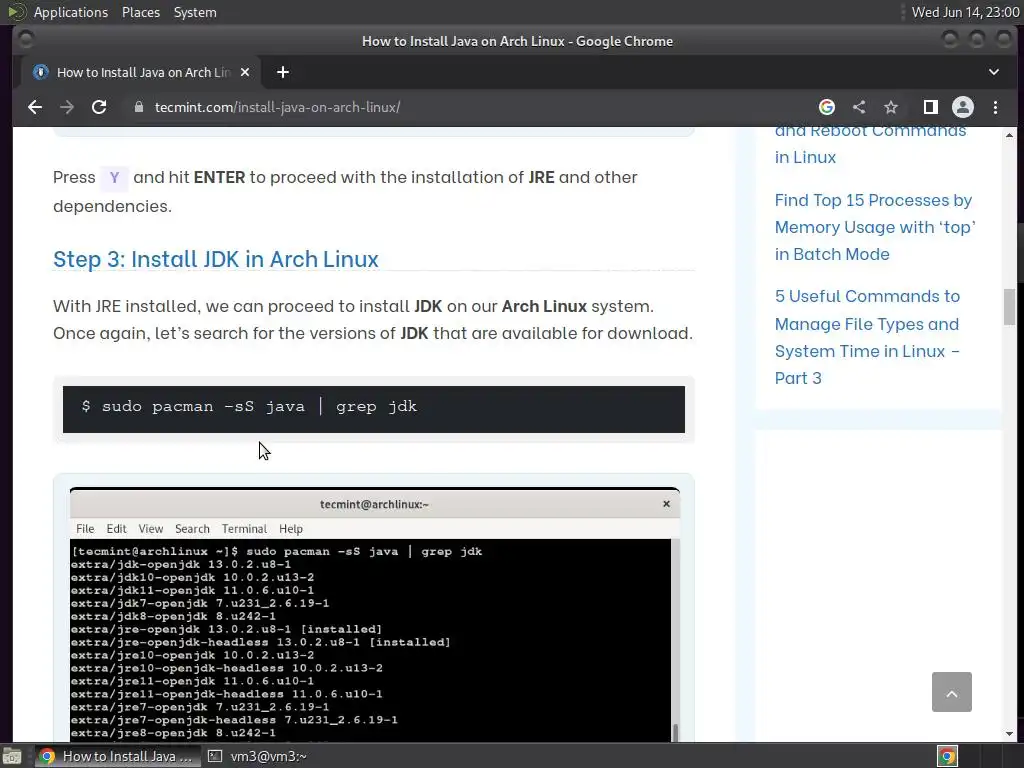This screenshot has width=1024, height=768.
Task: Reload the tecmint page
Action: (99, 107)
